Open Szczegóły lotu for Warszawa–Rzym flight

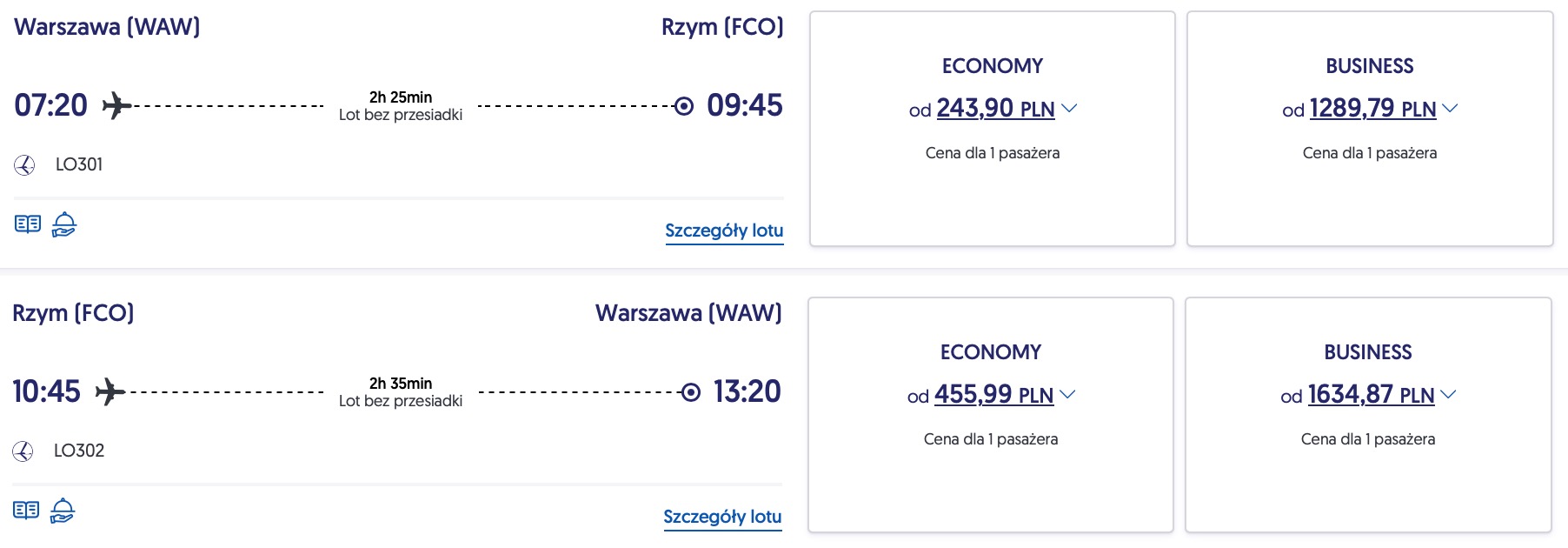pyautogui.click(x=724, y=231)
